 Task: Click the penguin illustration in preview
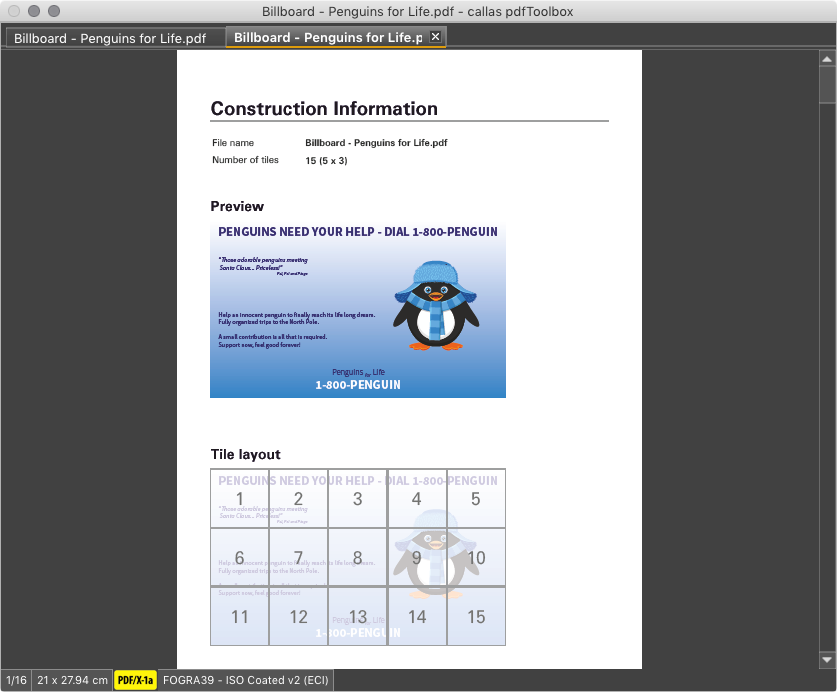click(436, 305)
